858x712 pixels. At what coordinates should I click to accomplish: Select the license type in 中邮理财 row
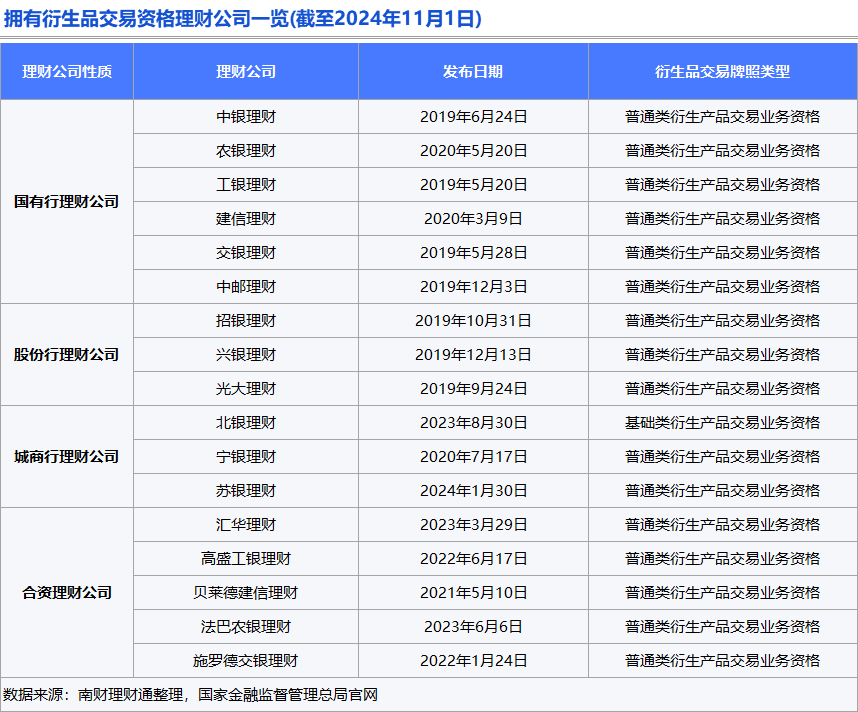(723, 287)
